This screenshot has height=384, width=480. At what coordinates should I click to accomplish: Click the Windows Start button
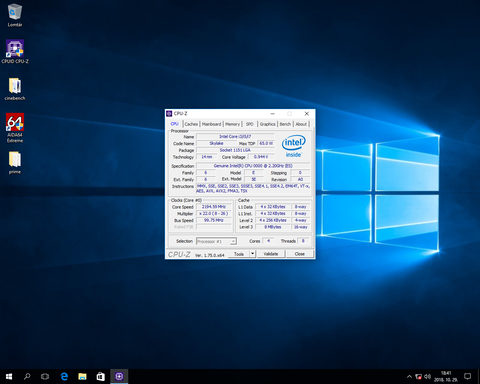click(x=9, y=377)
